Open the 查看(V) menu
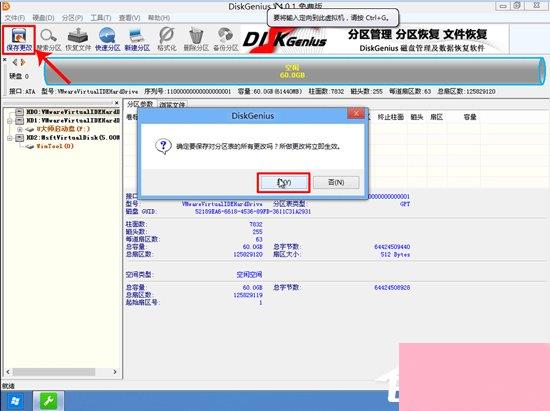Image resolution: width=550 pixels, height=411 pixels. 129,18
